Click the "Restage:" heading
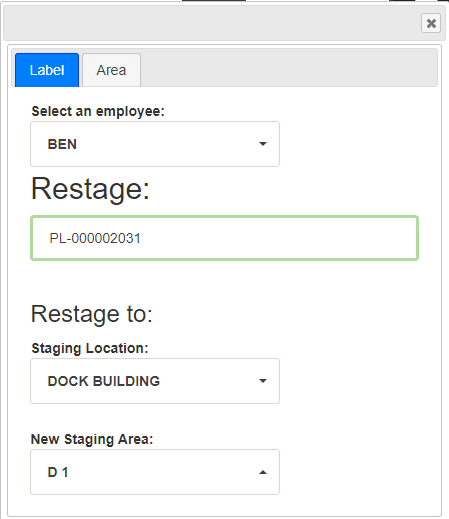The height and width of the screenshot is (519, 449). coord(90,189)
